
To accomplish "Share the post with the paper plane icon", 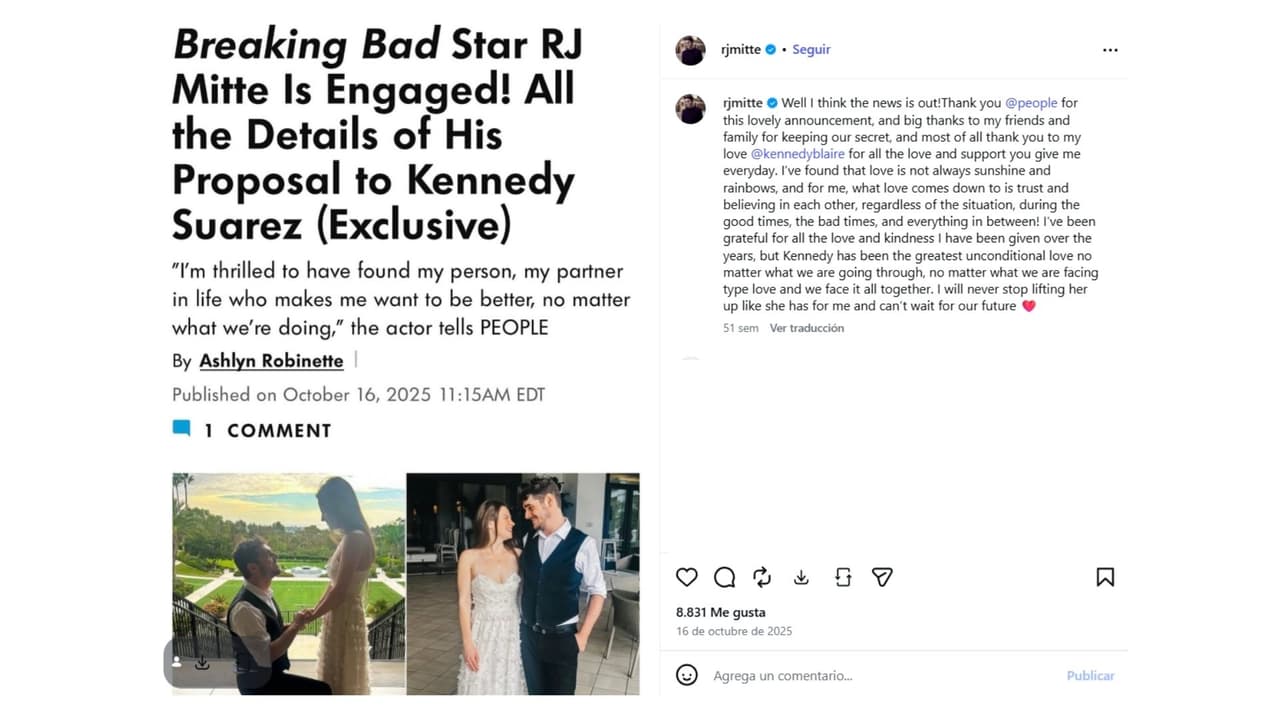I will [x=881, y=577].
